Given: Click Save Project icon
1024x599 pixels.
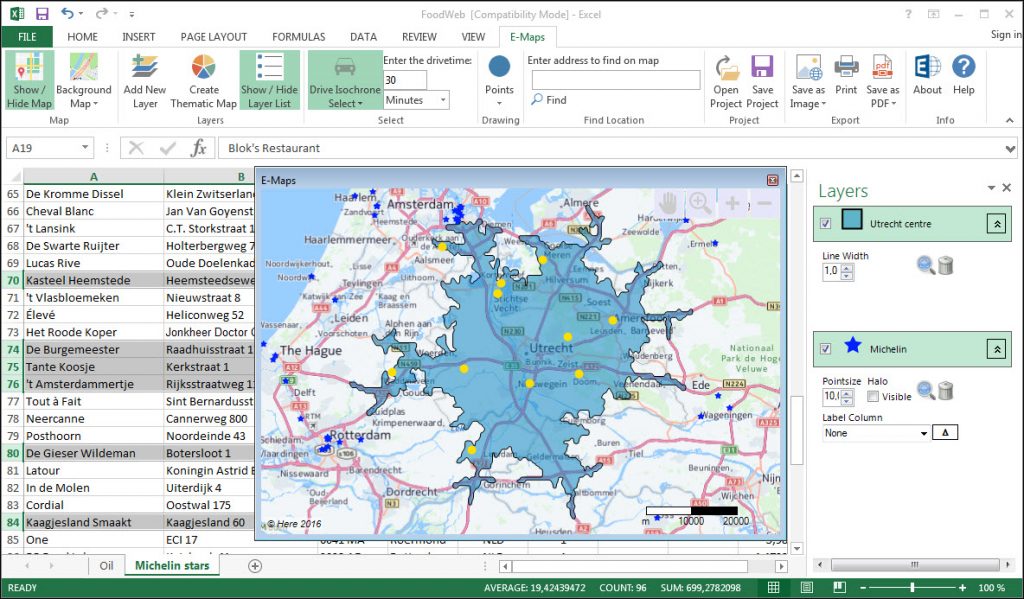Looking at the screenshot, I should coord(762,67).
